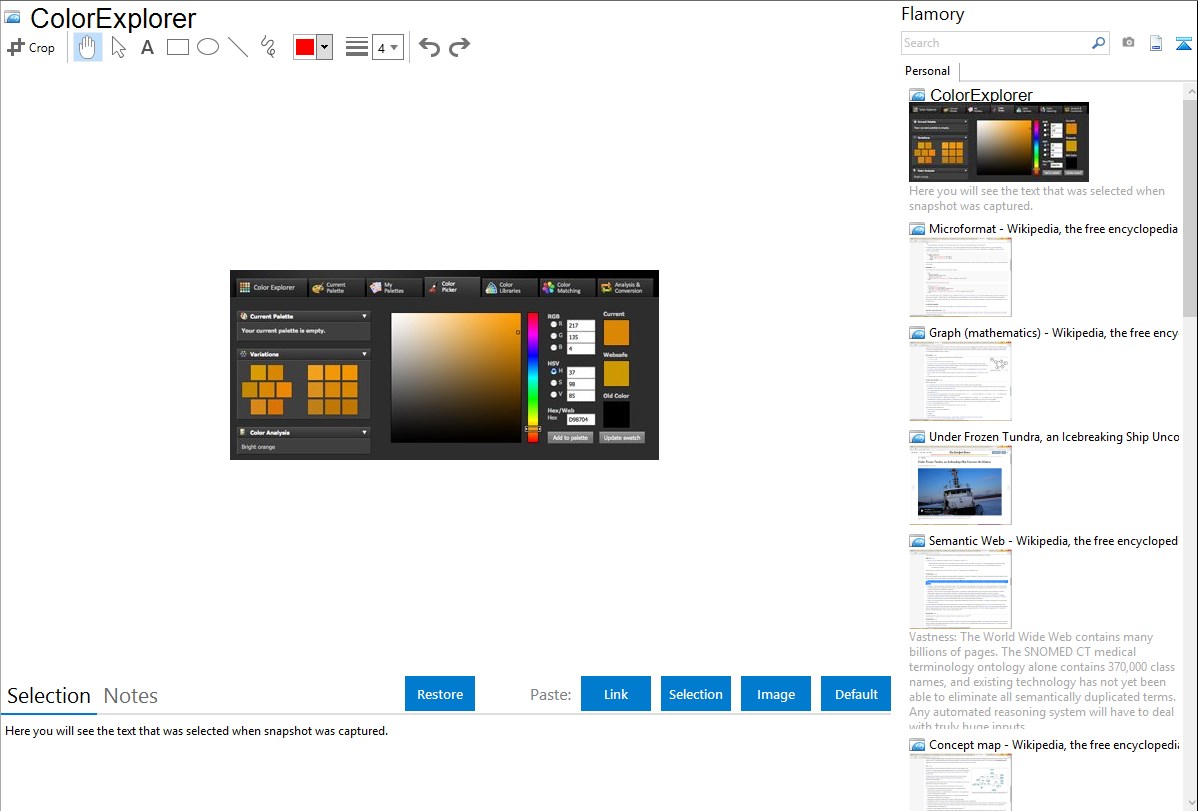
Task: Select the text annotation tool
Action: (x=147, y=47)
